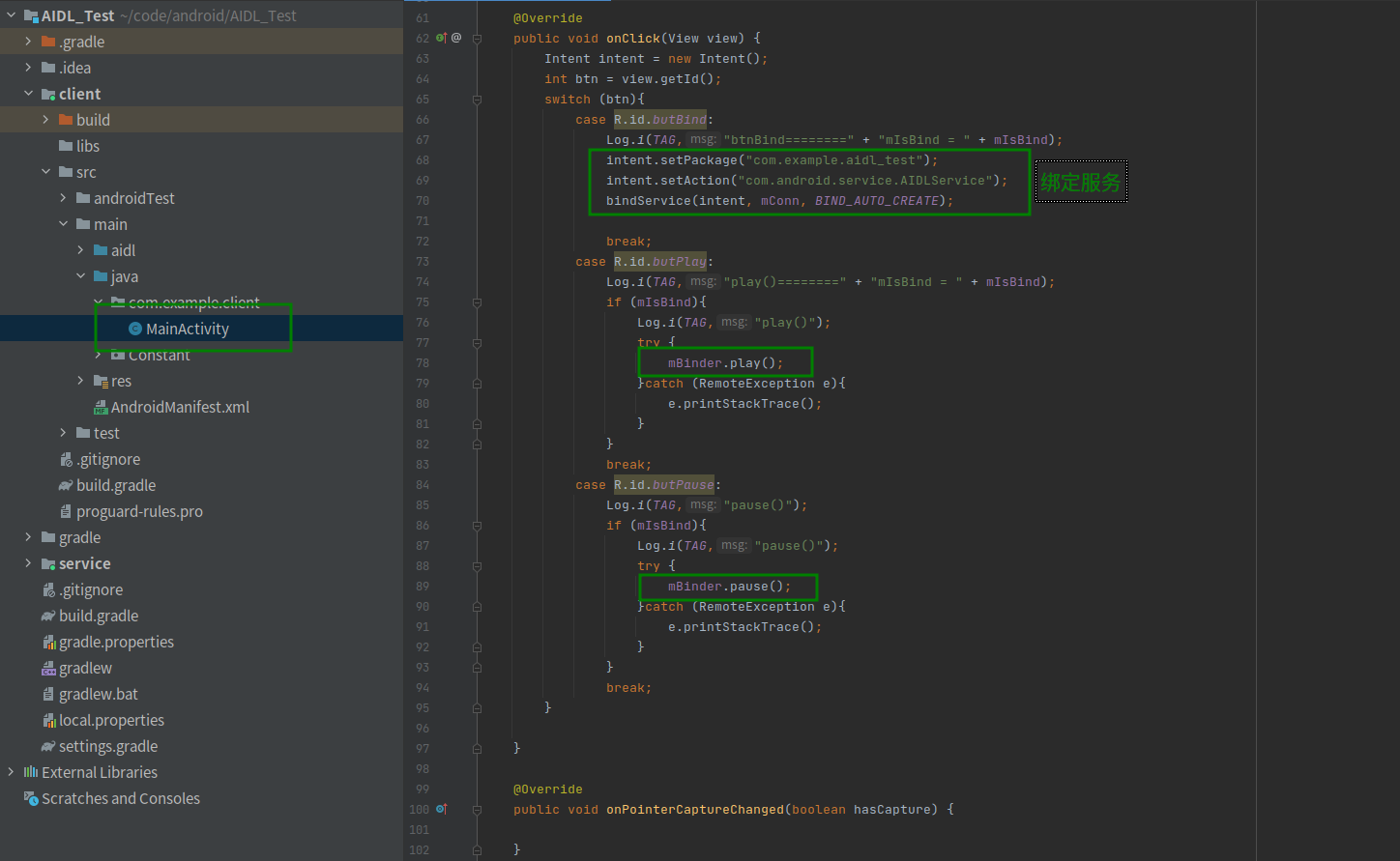Collapse the client module arrow

(x=28, y=94)
